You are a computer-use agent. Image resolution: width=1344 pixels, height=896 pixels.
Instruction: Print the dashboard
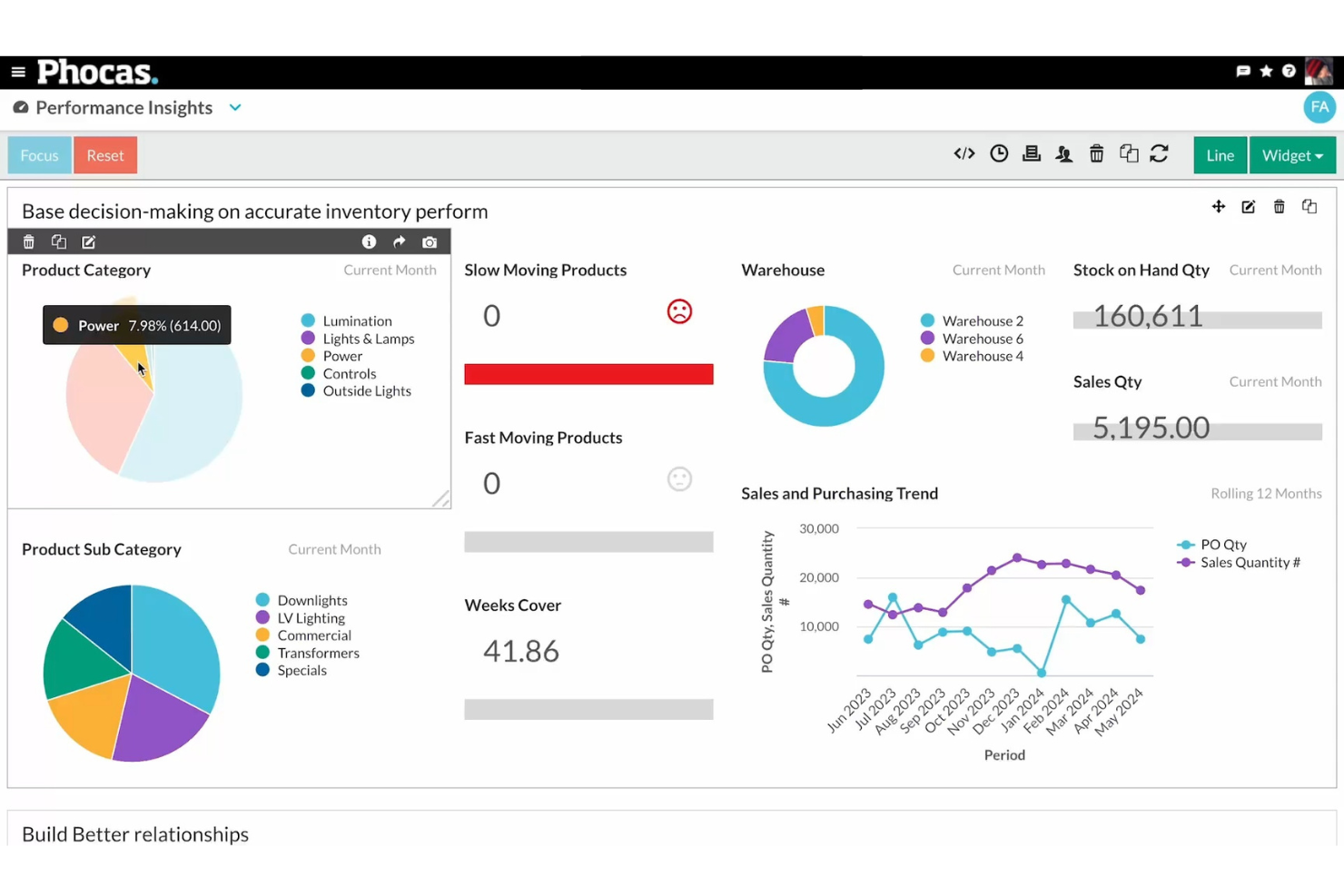[1032, 153]
